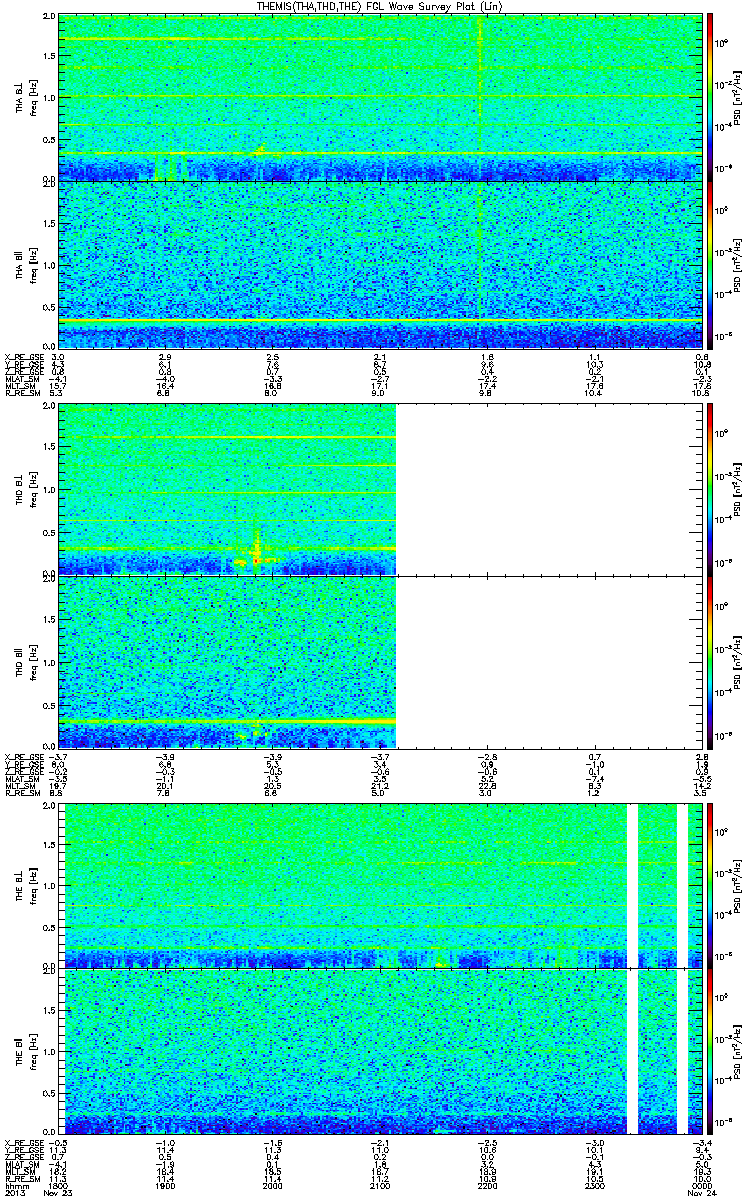Click the THEMIS FGL Wave Survey Plot title
The width and height of the screenshot is (750, 1200).
(380, 6)
